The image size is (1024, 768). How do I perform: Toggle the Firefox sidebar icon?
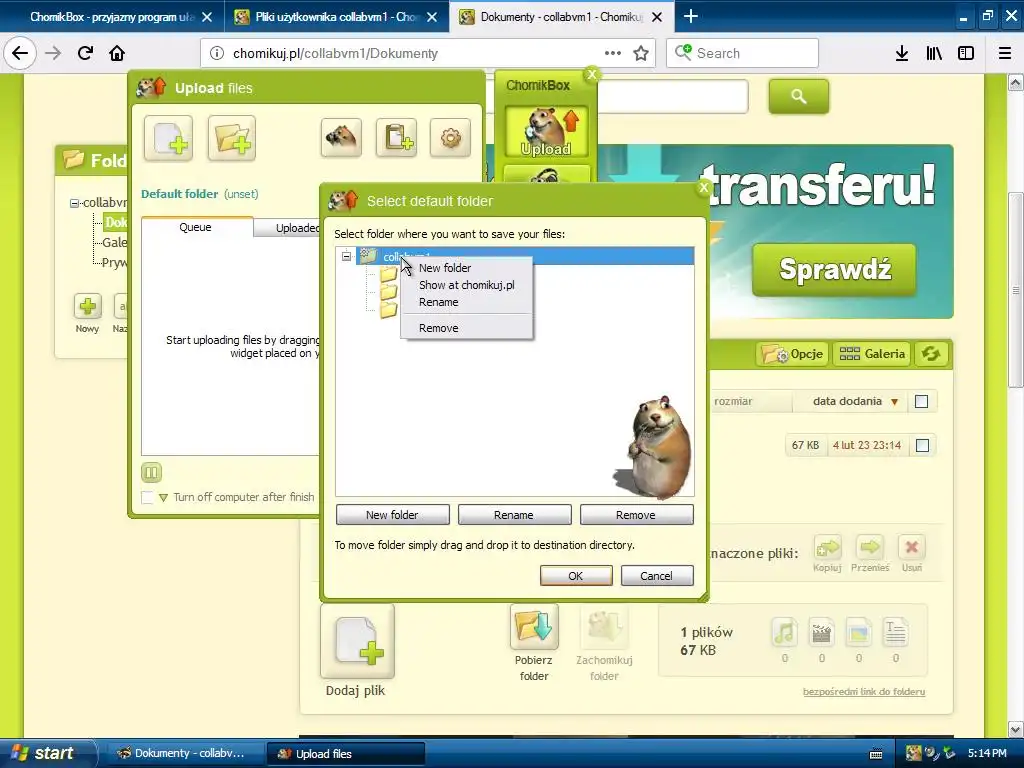coord(966,54)
